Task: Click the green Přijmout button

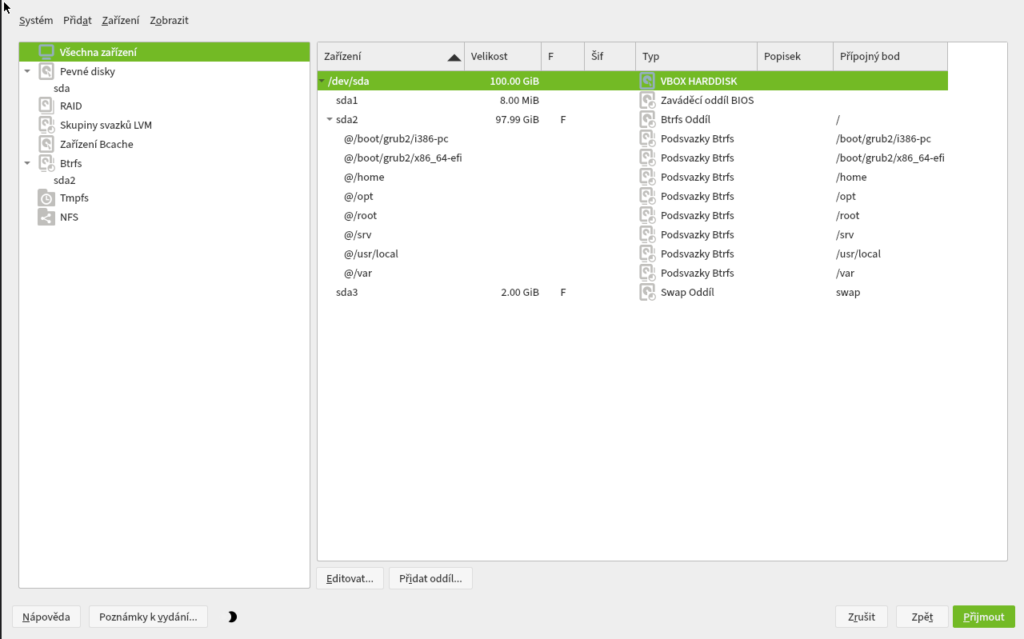Action: point(983,617)
